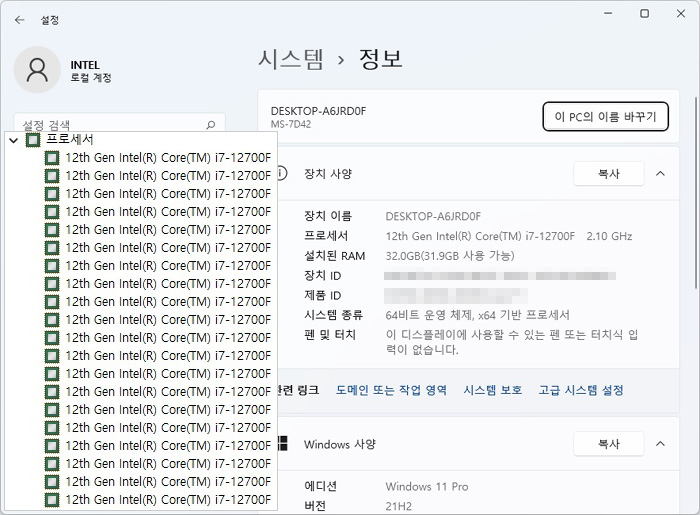Open the 시스템 보호 link
The height and width of the screenshot is (515, 700).
(x=492, y=390)
